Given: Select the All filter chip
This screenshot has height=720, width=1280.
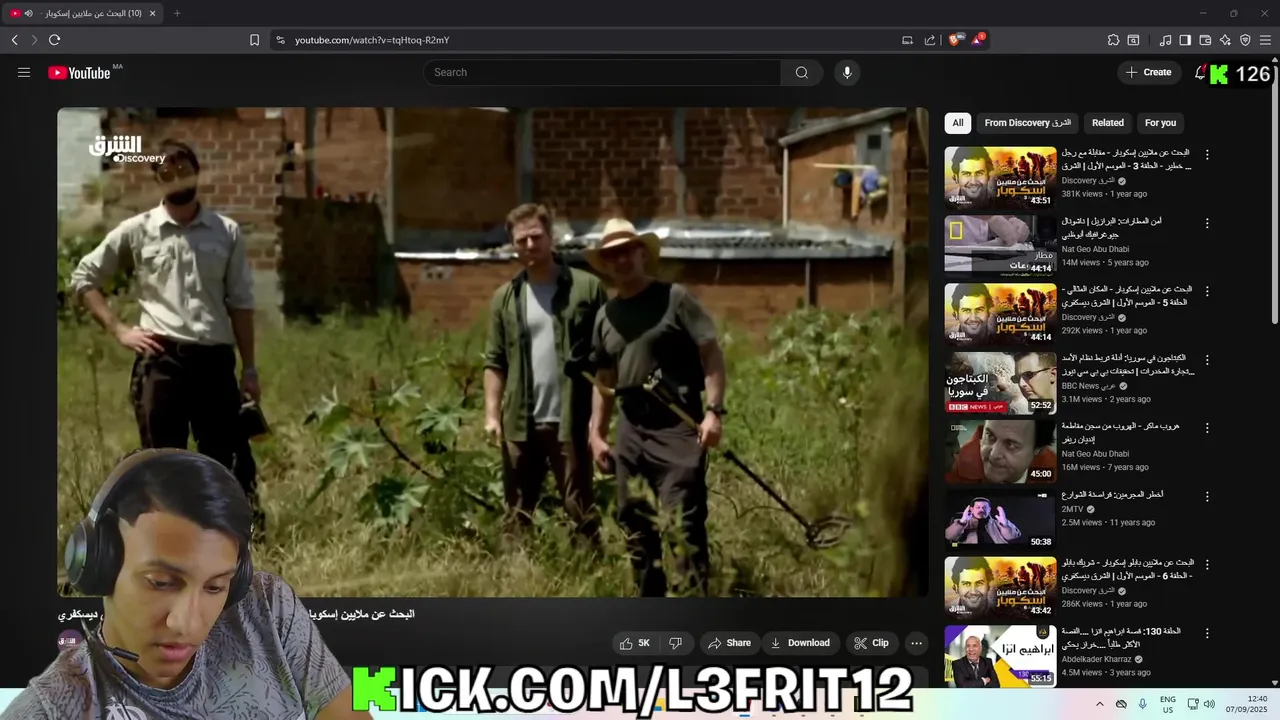Looking at the screenshot, I should (x=958, y=123).
